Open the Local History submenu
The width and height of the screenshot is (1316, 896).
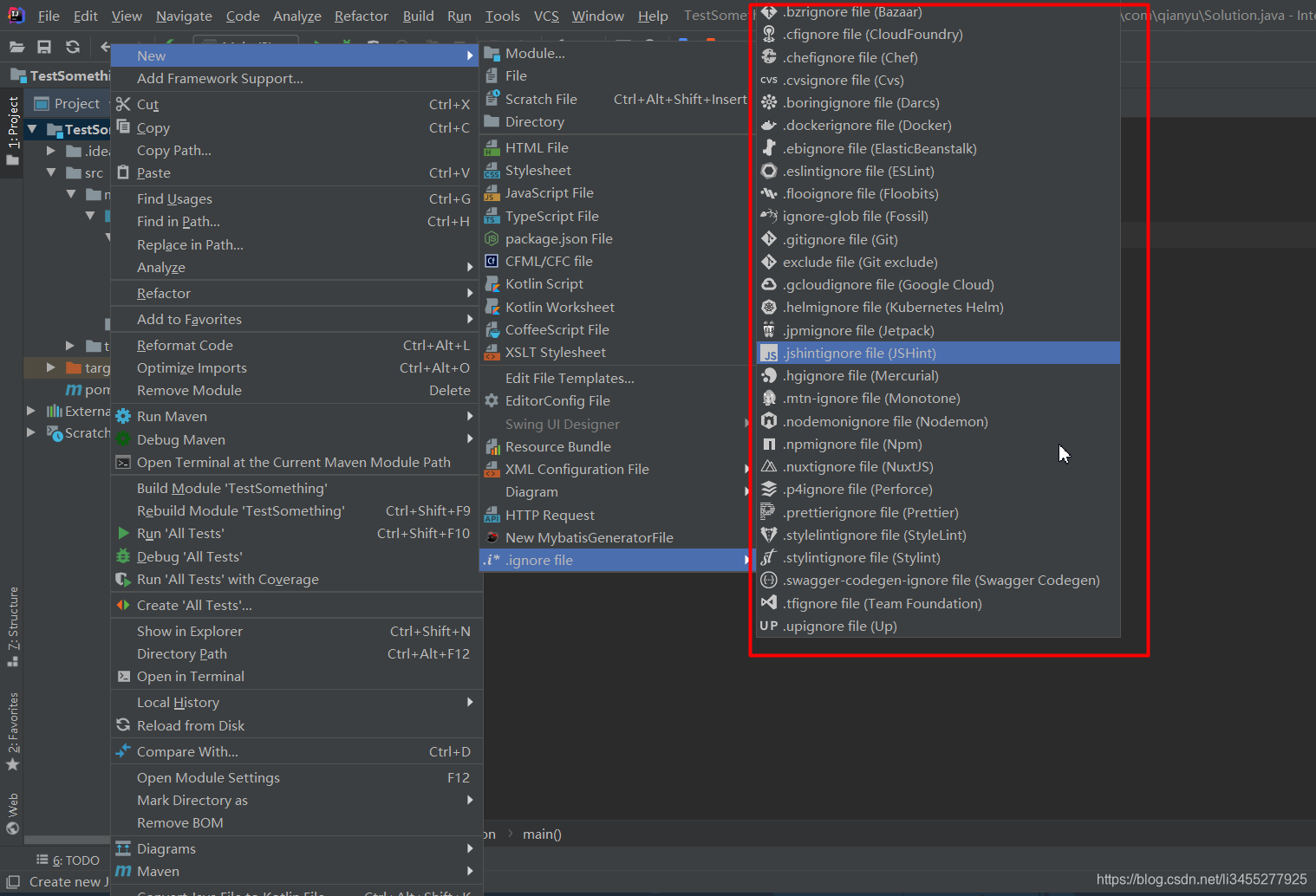click(296, 702)
